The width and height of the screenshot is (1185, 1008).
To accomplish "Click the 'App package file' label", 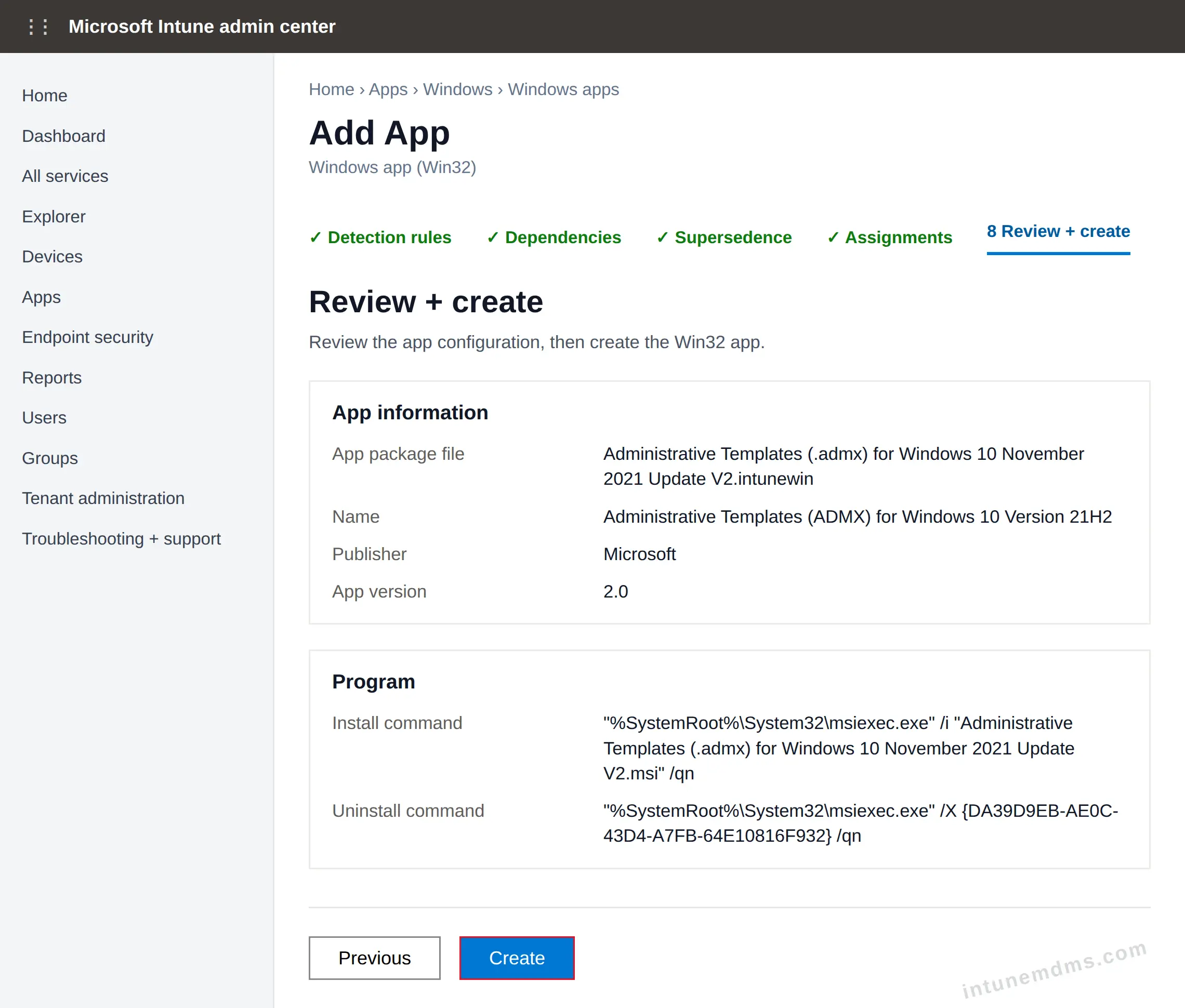I will [398, 454].
